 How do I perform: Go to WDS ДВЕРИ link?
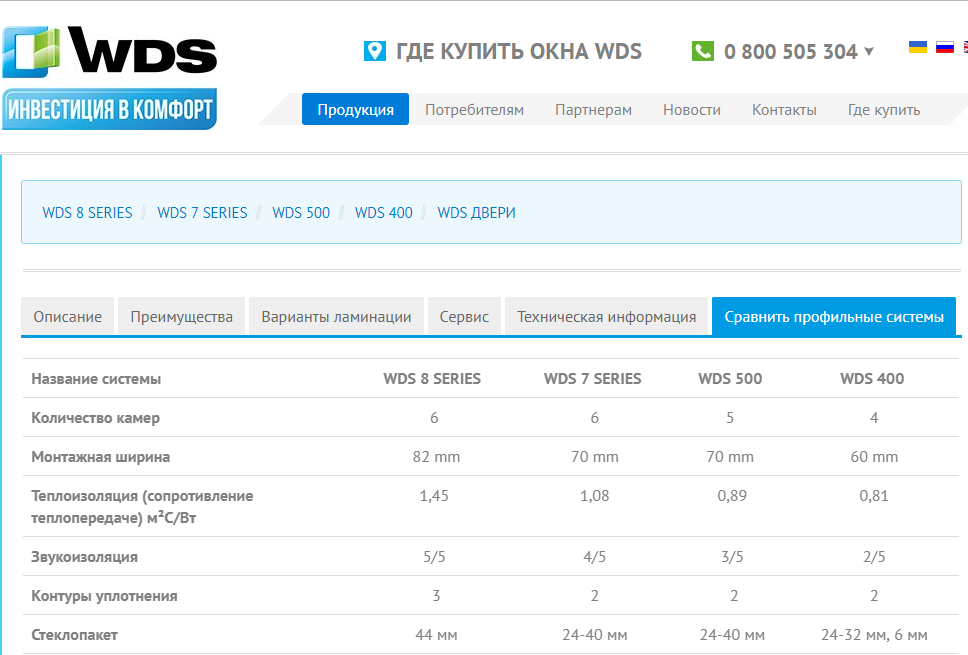tap(476, 212)
